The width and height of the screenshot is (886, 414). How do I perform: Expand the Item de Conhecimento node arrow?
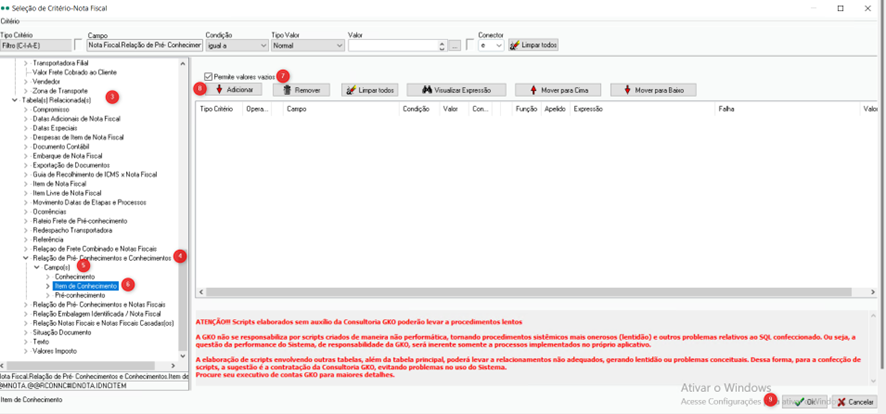(48, 286)
